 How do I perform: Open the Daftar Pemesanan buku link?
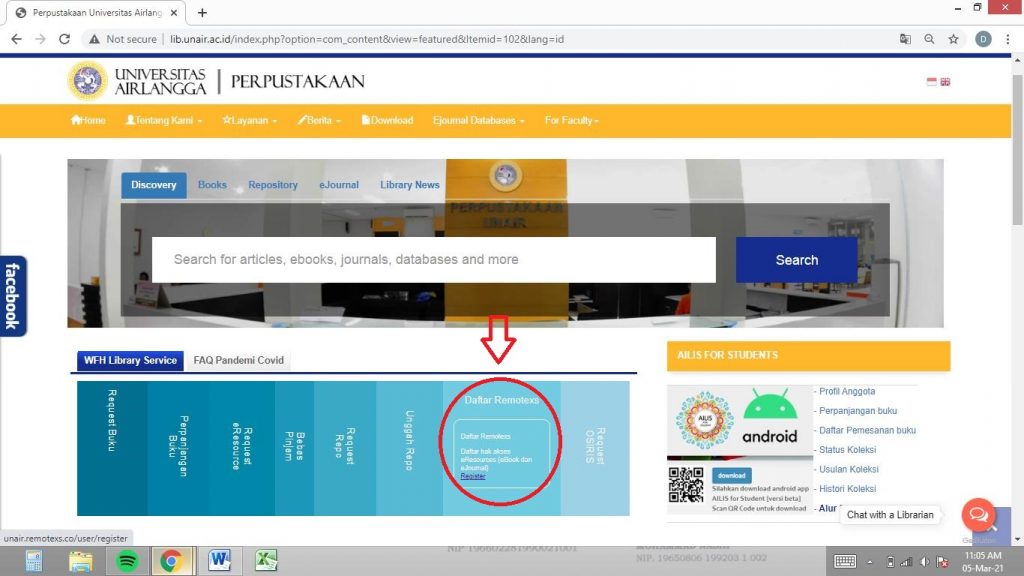click(867, 430)
